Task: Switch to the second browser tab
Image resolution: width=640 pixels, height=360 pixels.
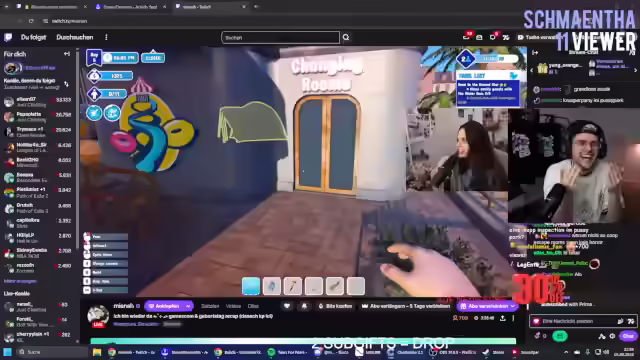Action: pyautogui.click(x=130, y=7)
